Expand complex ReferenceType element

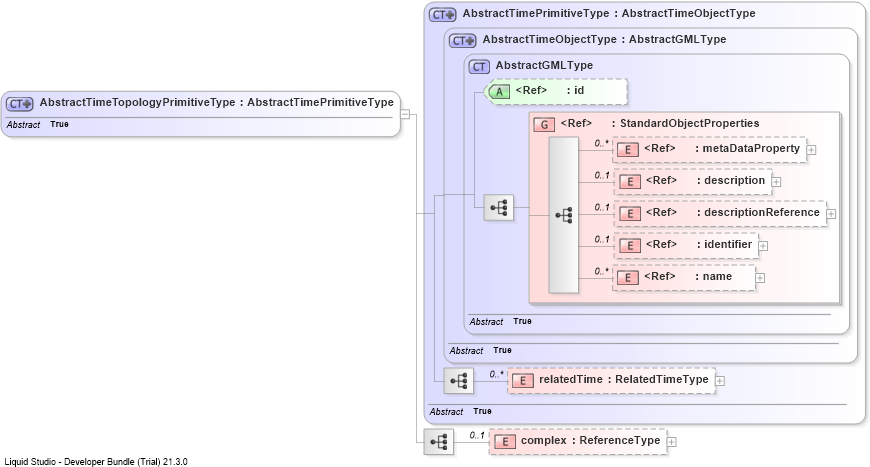click(x=671, y=442)
